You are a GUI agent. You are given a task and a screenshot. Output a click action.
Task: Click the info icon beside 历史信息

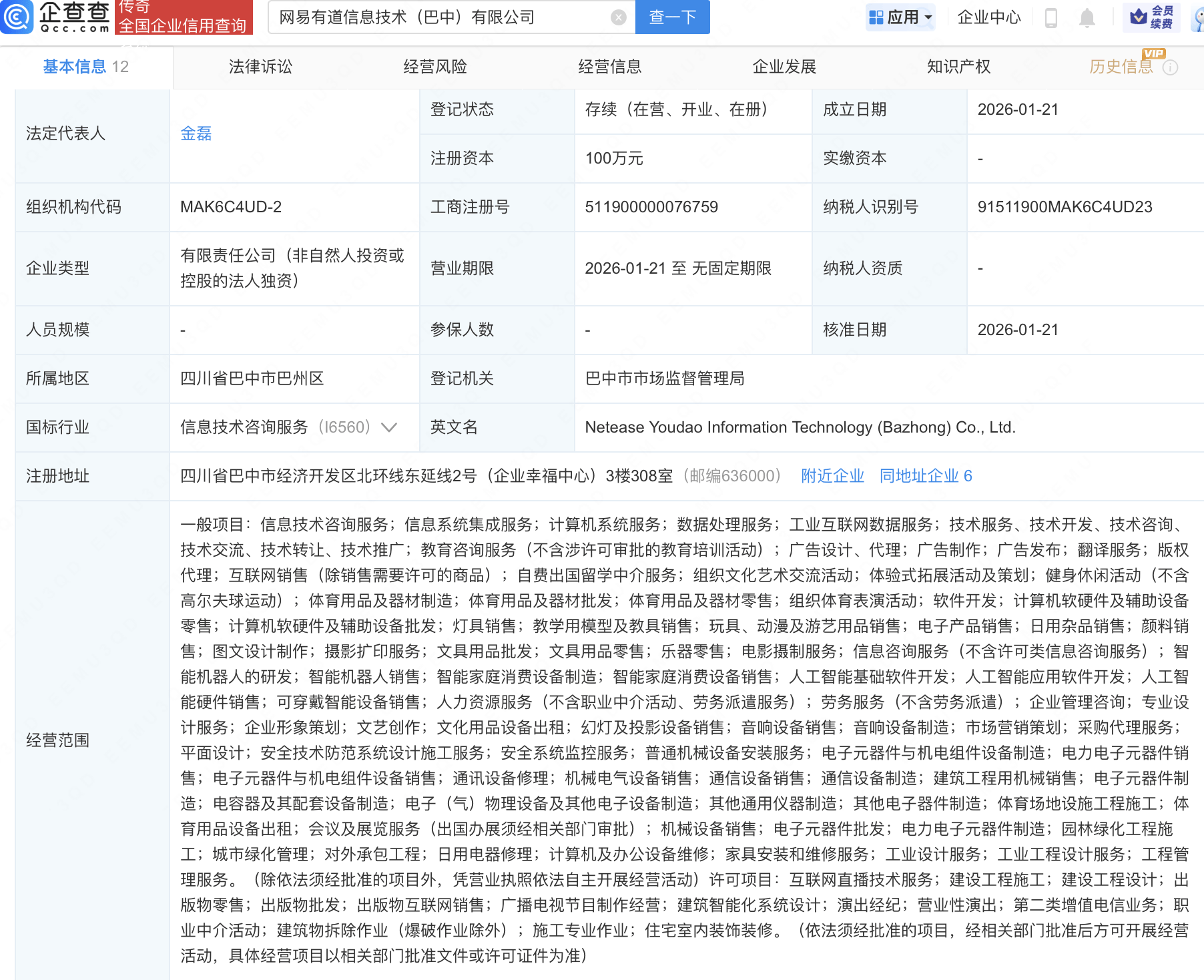pos(1171,67)
